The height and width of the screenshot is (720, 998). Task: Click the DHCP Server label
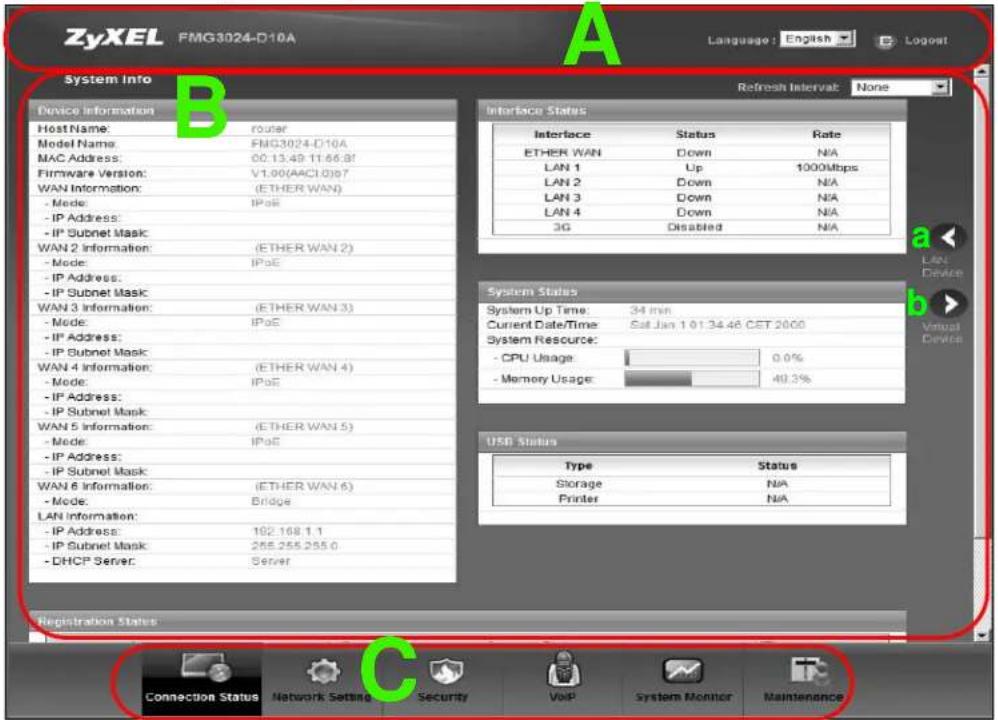pos(90,561)
